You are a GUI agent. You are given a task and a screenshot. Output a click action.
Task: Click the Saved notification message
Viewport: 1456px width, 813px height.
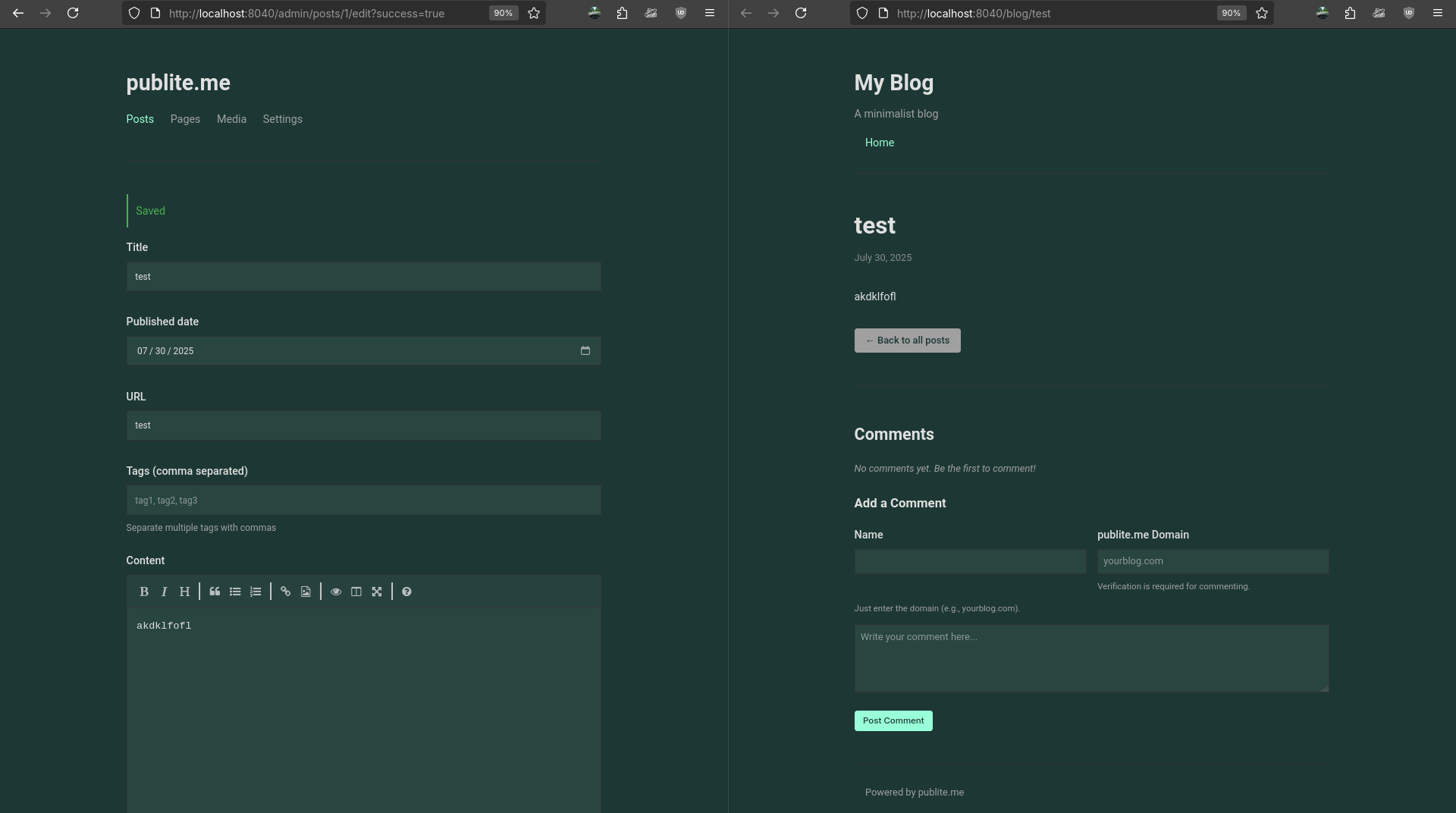(x=150, y=211)
